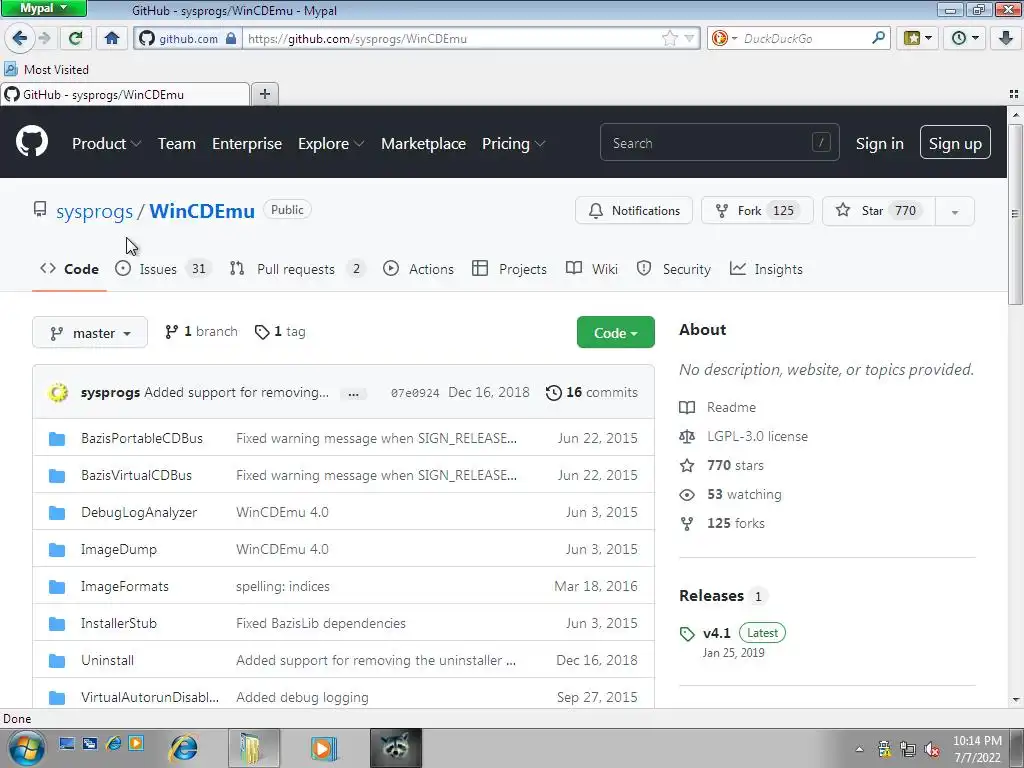The width and height of the screenshot is (1024, 768).
Task: Click the Notifications bell button
Action: point(633,211)
